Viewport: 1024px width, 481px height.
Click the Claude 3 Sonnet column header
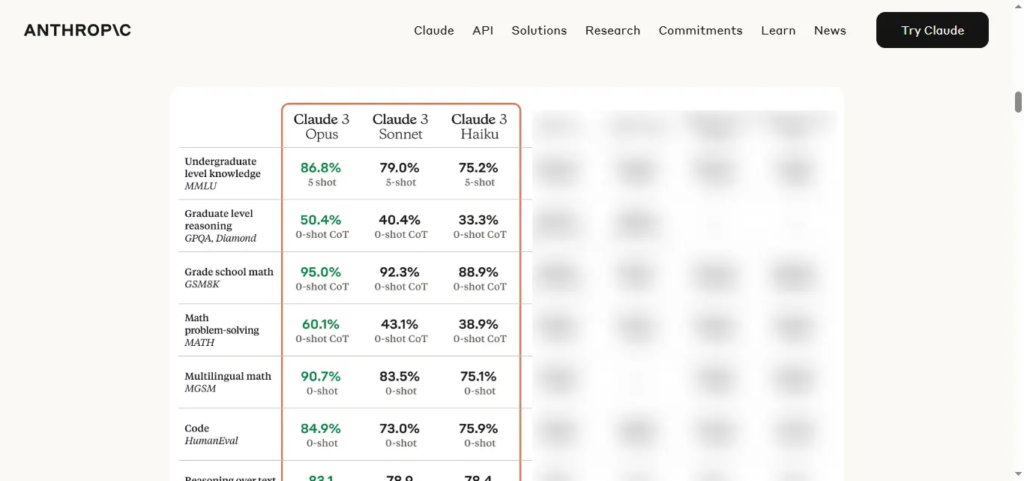click(400, 127)
